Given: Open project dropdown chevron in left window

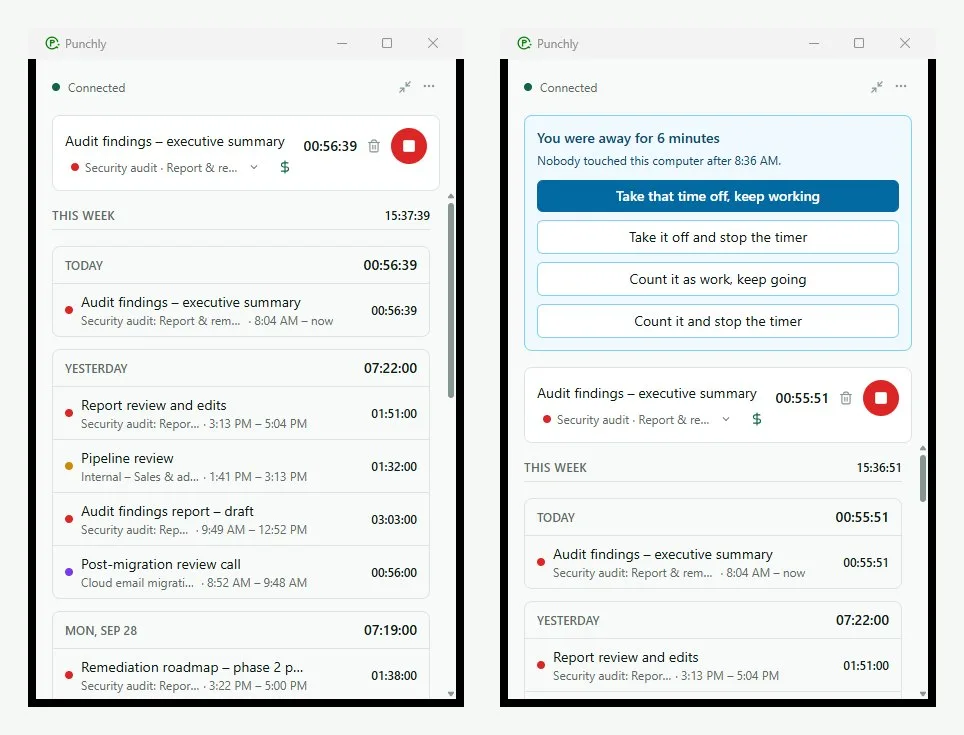Looking at the screenshot, I should pyautogui.click(x=254, y=167).
